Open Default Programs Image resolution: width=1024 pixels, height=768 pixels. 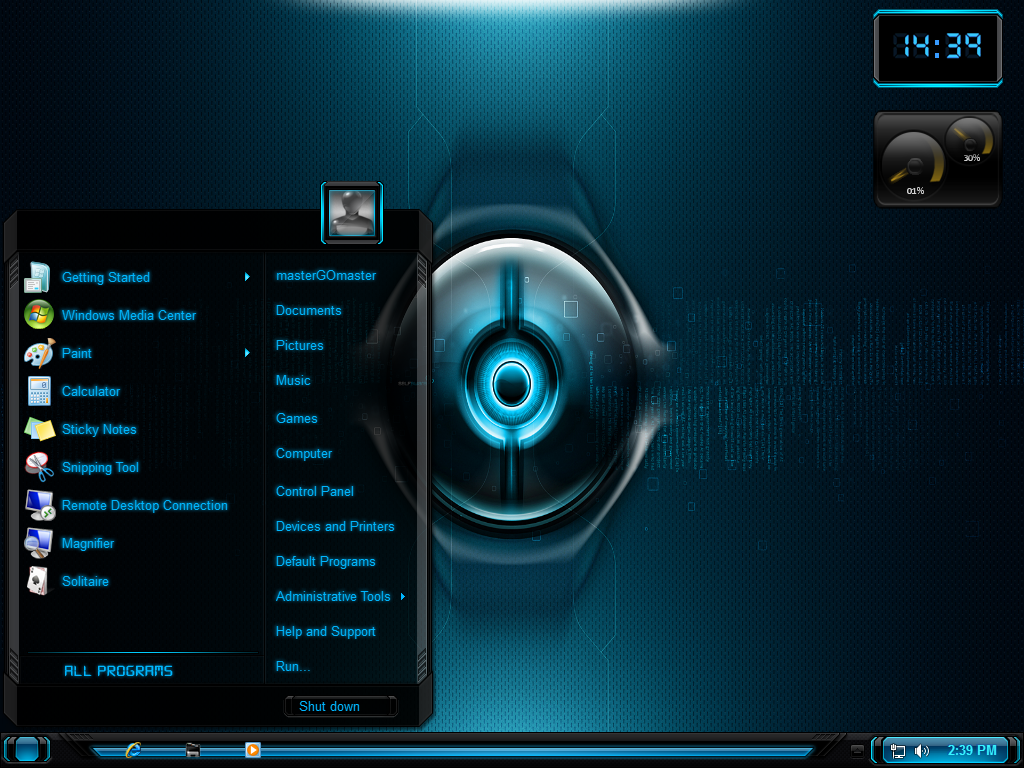[325, 562]
